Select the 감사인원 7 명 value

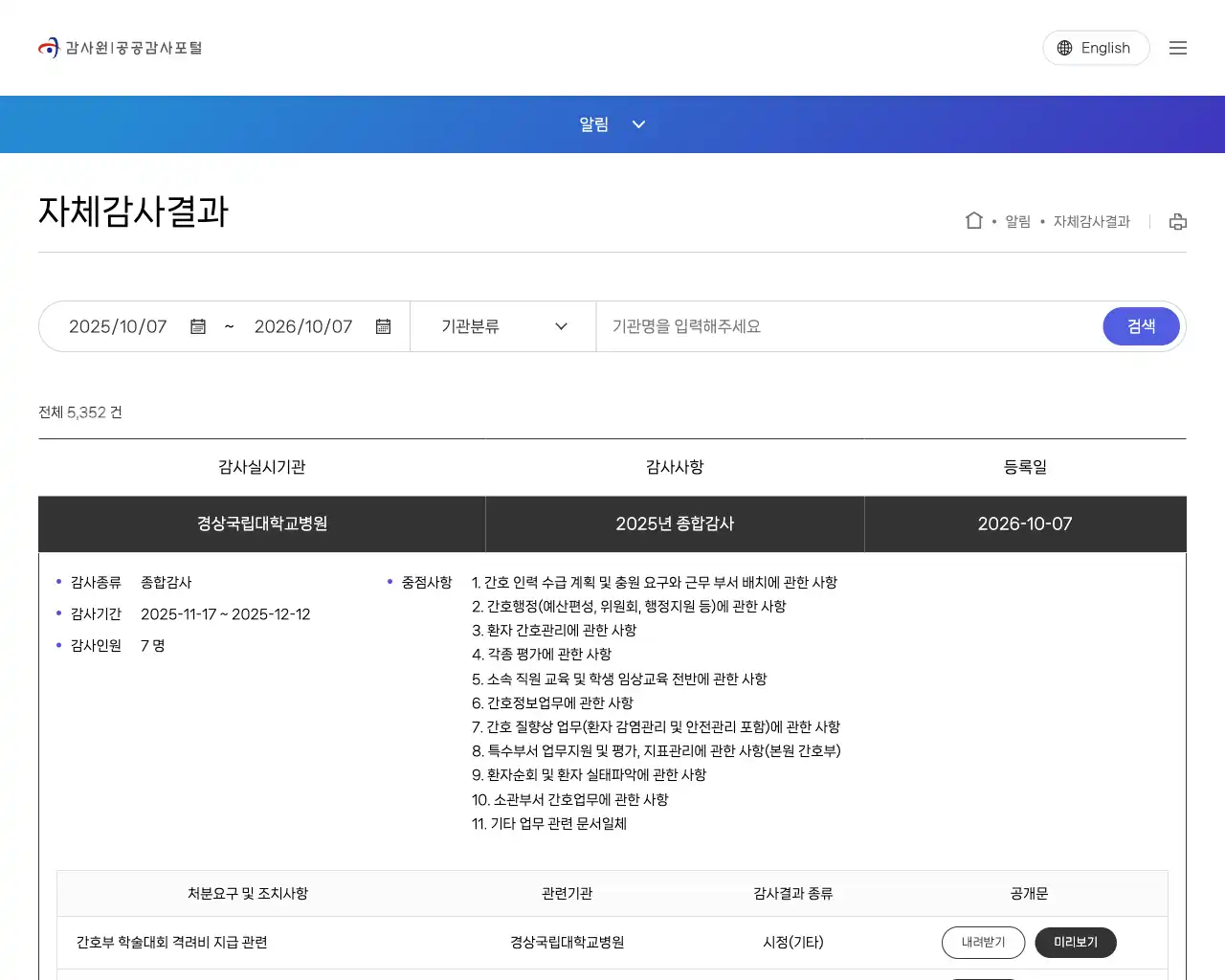point(153,646)
